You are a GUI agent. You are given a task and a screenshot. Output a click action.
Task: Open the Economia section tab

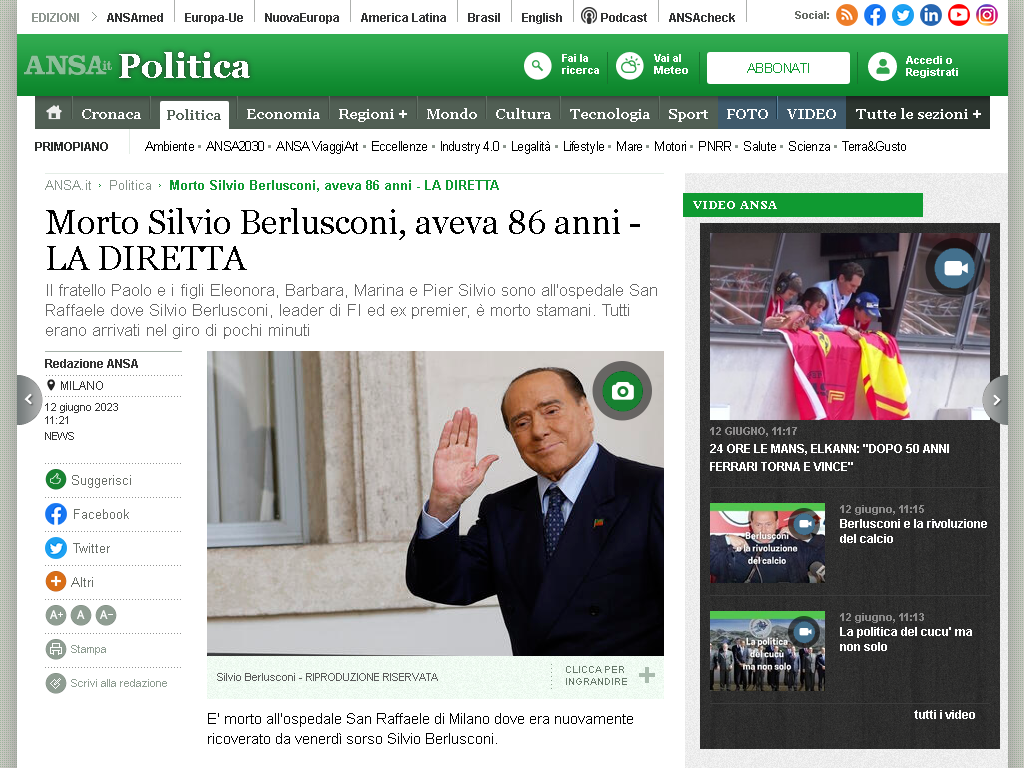[x=283, y=114]
